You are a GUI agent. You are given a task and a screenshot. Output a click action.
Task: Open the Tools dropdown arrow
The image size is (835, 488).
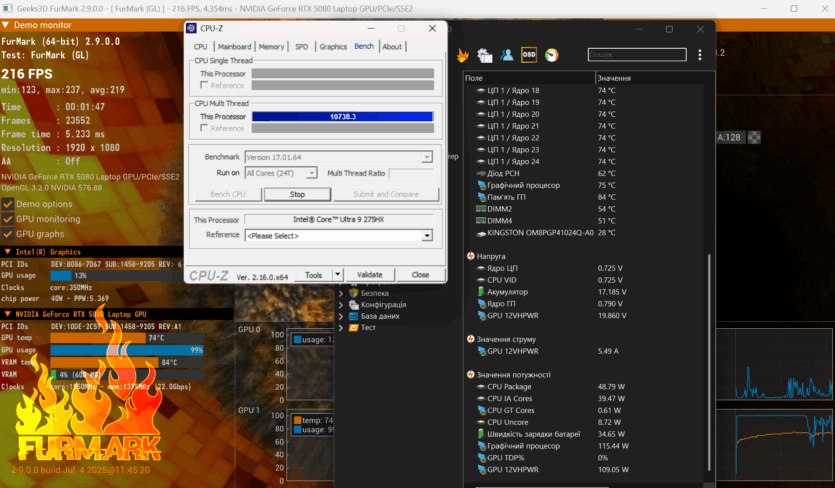tap(338, 275)
